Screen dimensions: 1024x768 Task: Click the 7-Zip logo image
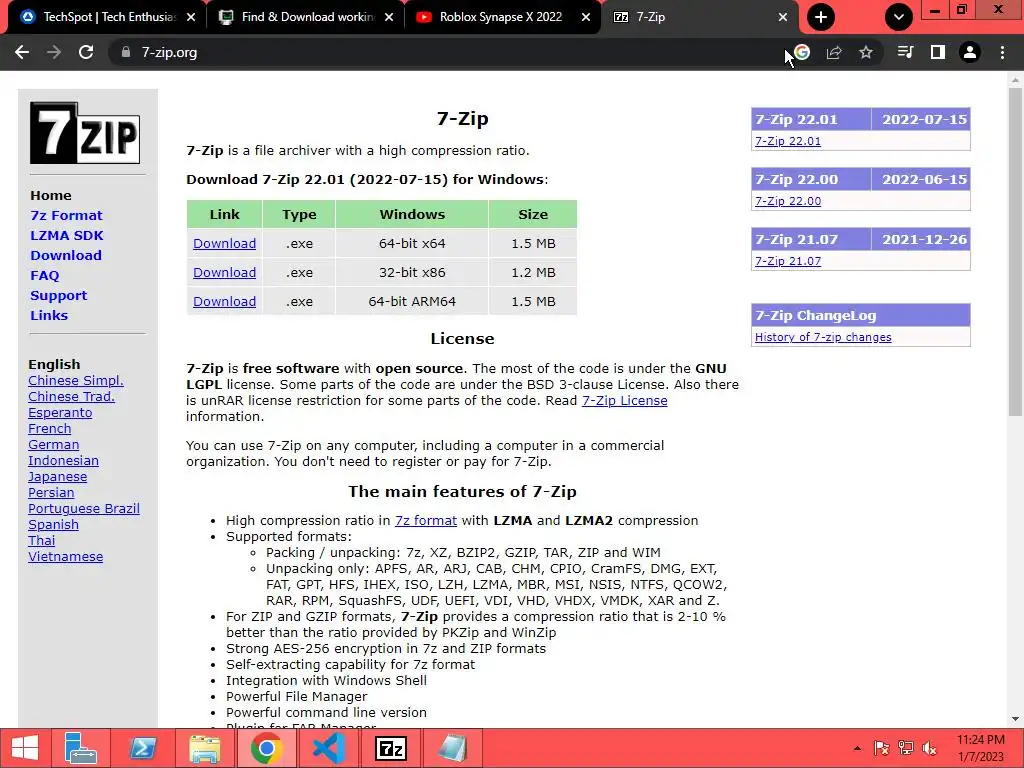85,133
